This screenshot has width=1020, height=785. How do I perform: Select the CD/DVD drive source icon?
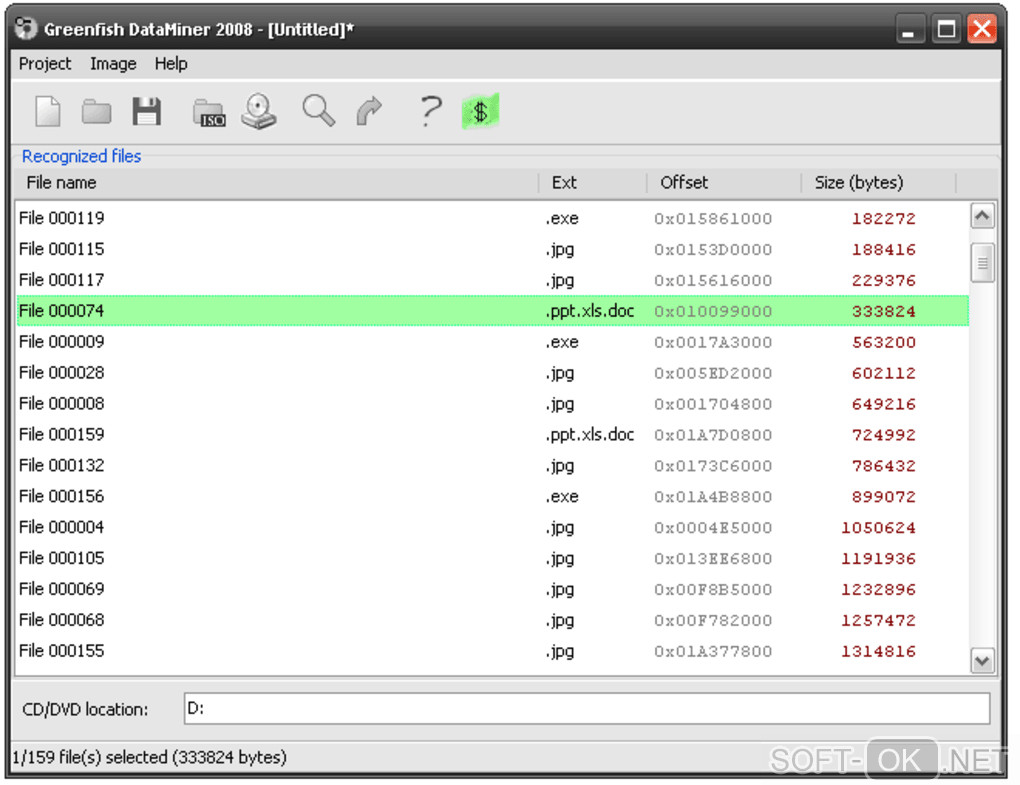259,111
